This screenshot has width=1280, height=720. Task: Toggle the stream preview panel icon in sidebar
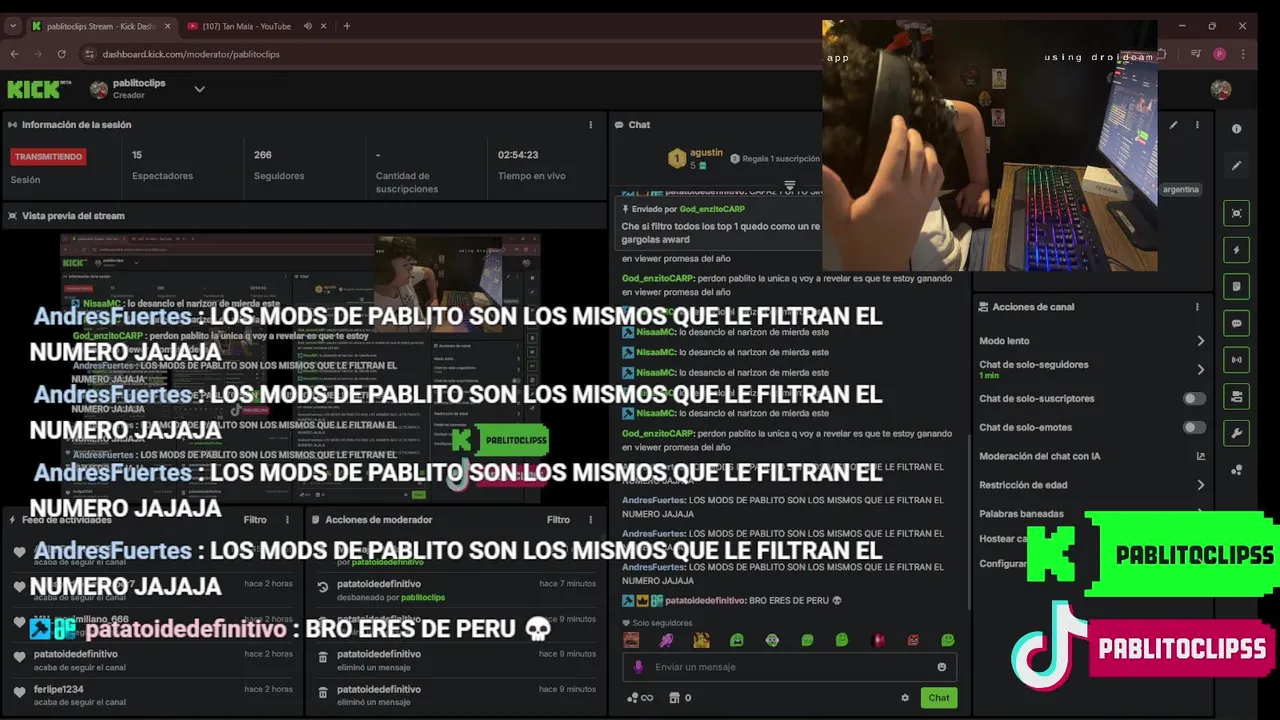[x=1237, y=213]
